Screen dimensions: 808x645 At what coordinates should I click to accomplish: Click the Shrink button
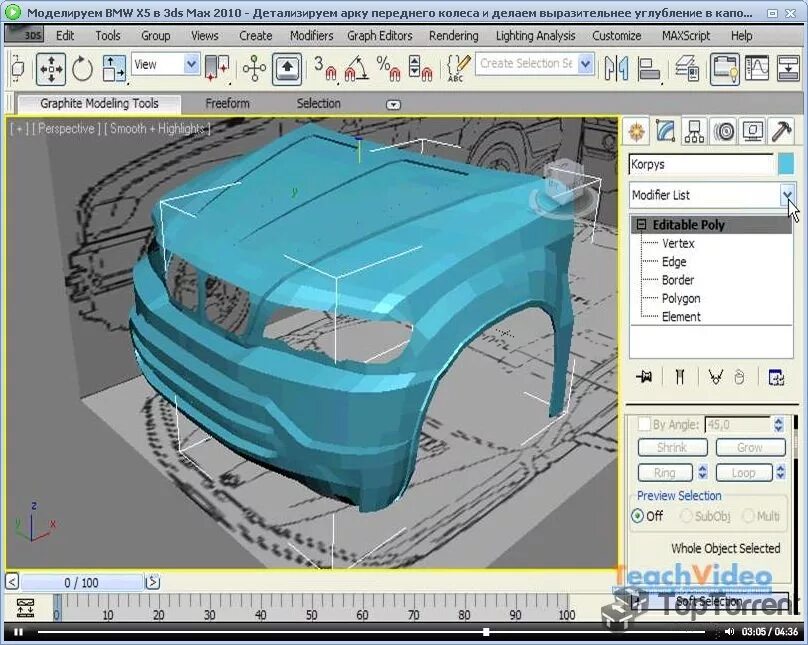(x=672, y=447)
